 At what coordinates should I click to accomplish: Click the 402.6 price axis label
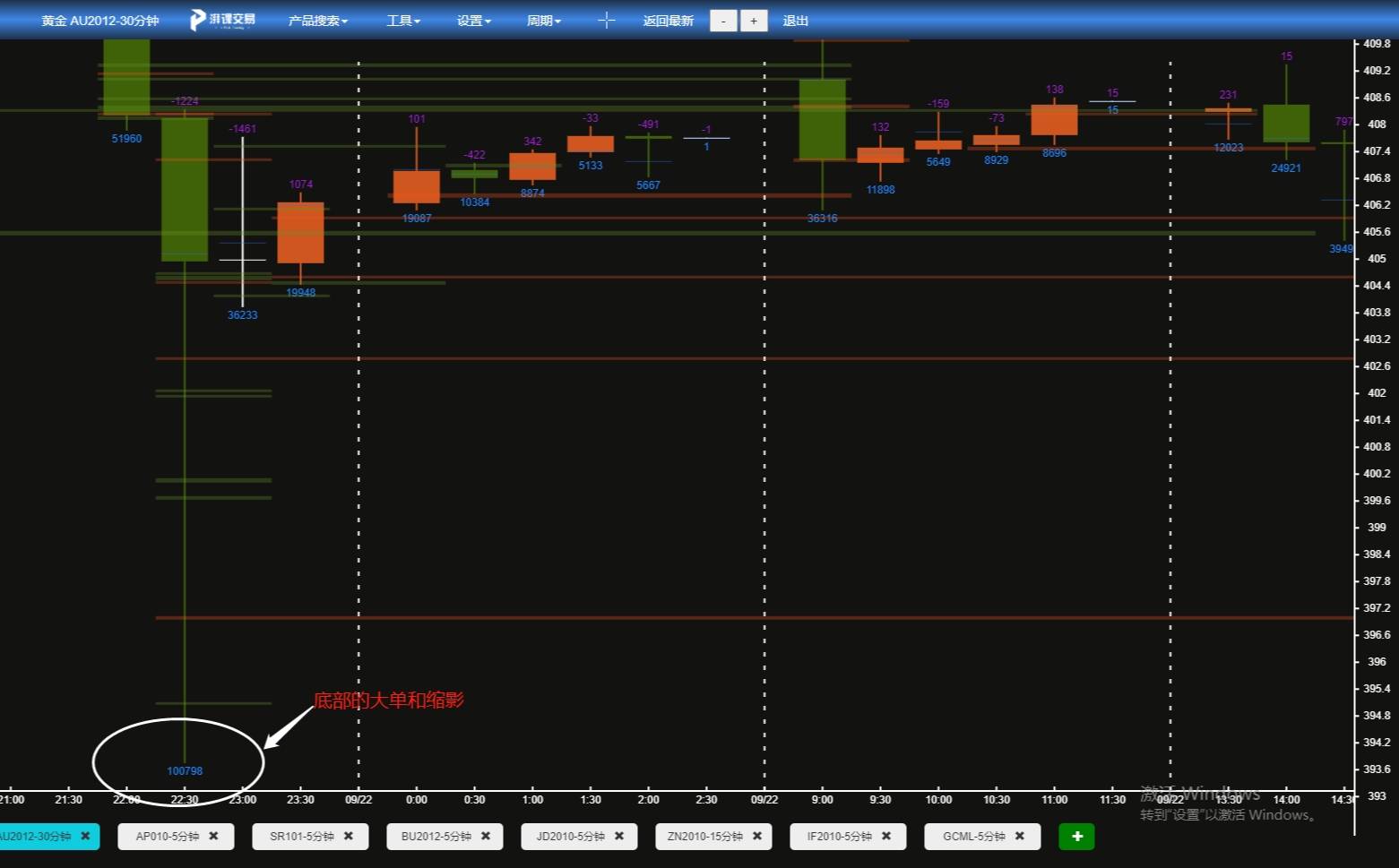click(1377, 366)
